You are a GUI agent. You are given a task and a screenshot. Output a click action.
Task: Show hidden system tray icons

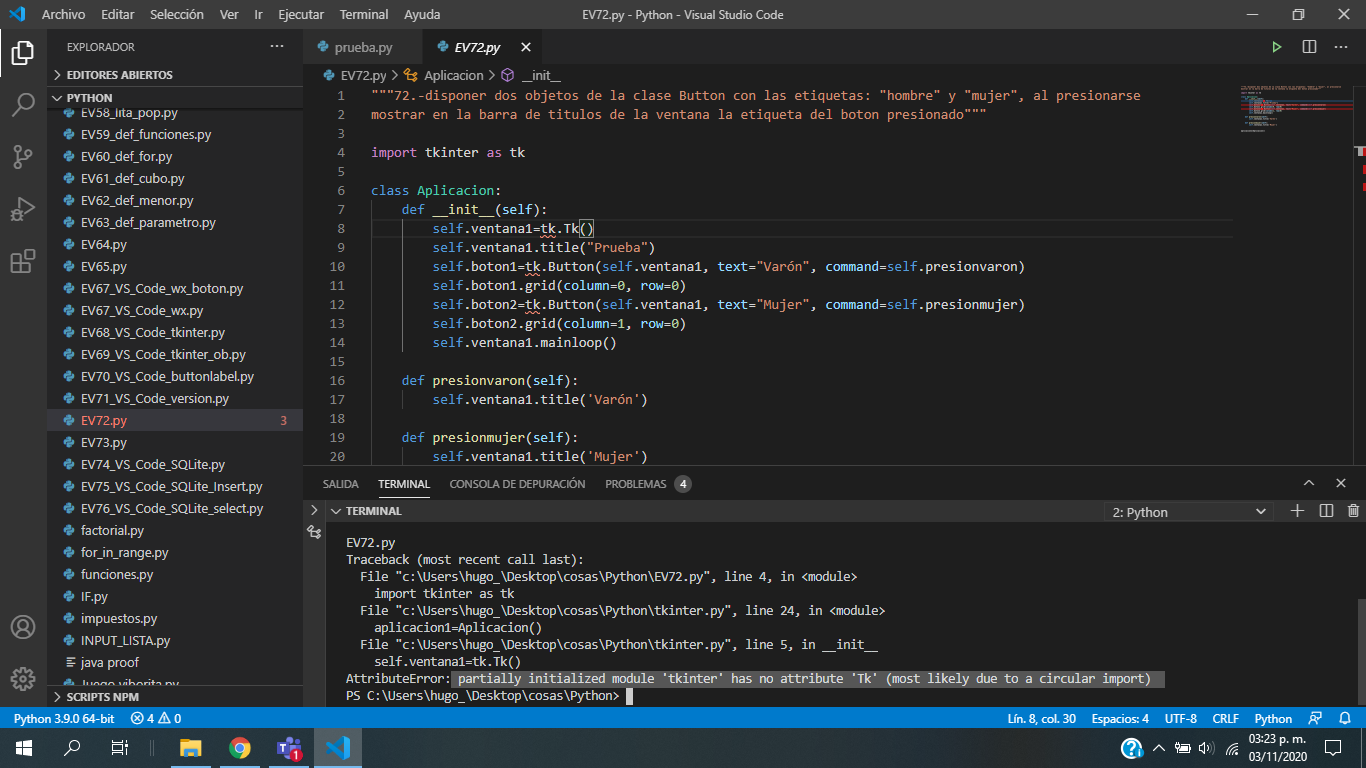pyautogui.click(x=1159, y=748)
